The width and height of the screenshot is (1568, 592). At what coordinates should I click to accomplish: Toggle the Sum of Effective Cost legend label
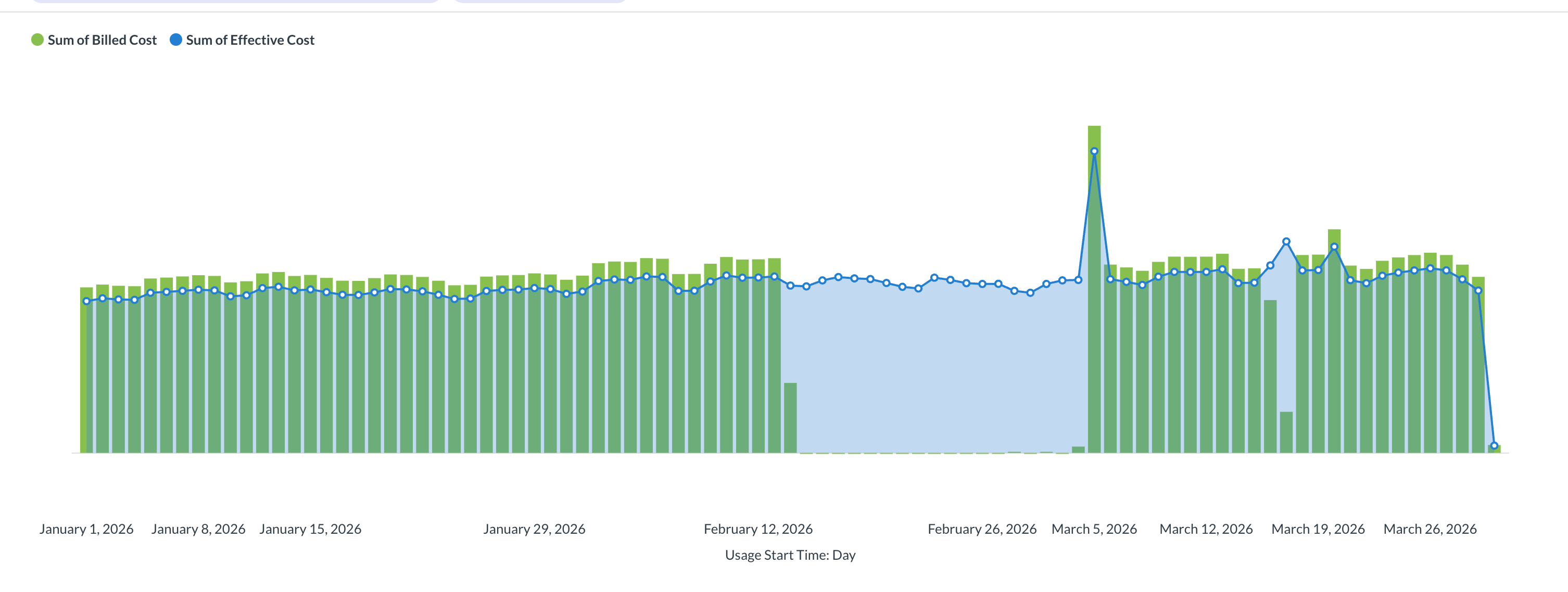click(250, 40)
